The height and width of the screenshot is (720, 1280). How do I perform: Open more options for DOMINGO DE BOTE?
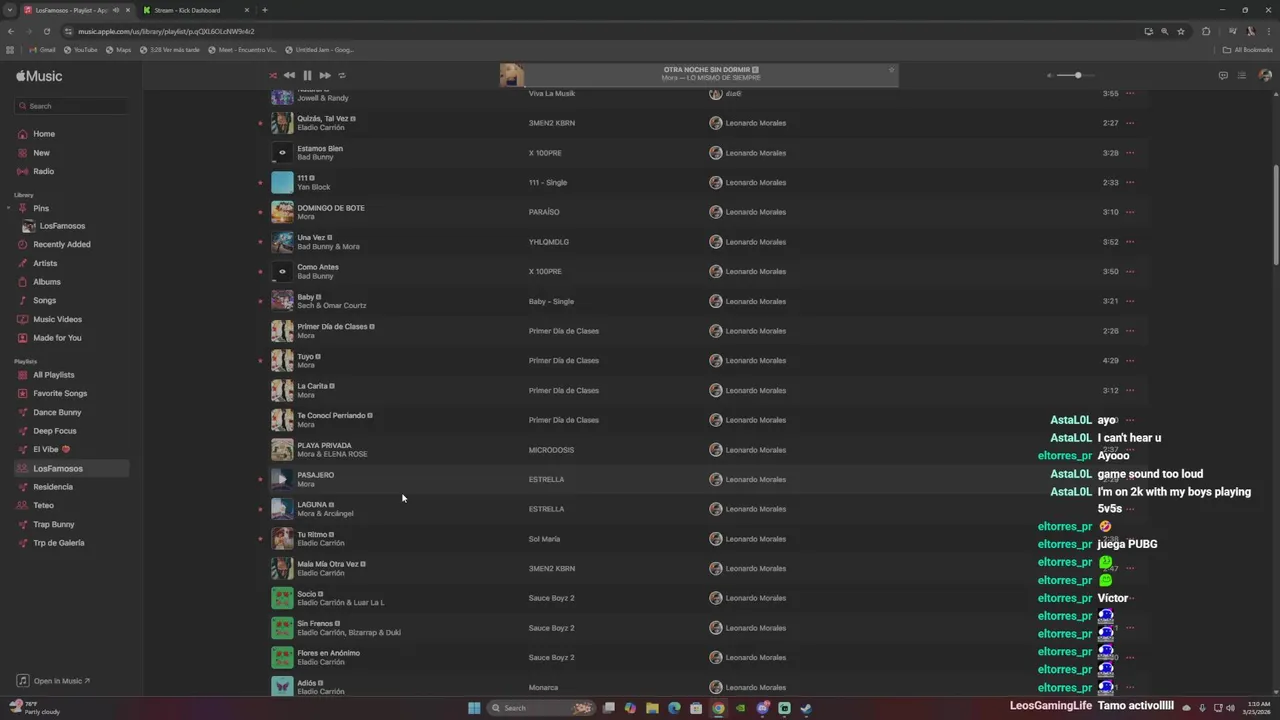(1130, 212)
